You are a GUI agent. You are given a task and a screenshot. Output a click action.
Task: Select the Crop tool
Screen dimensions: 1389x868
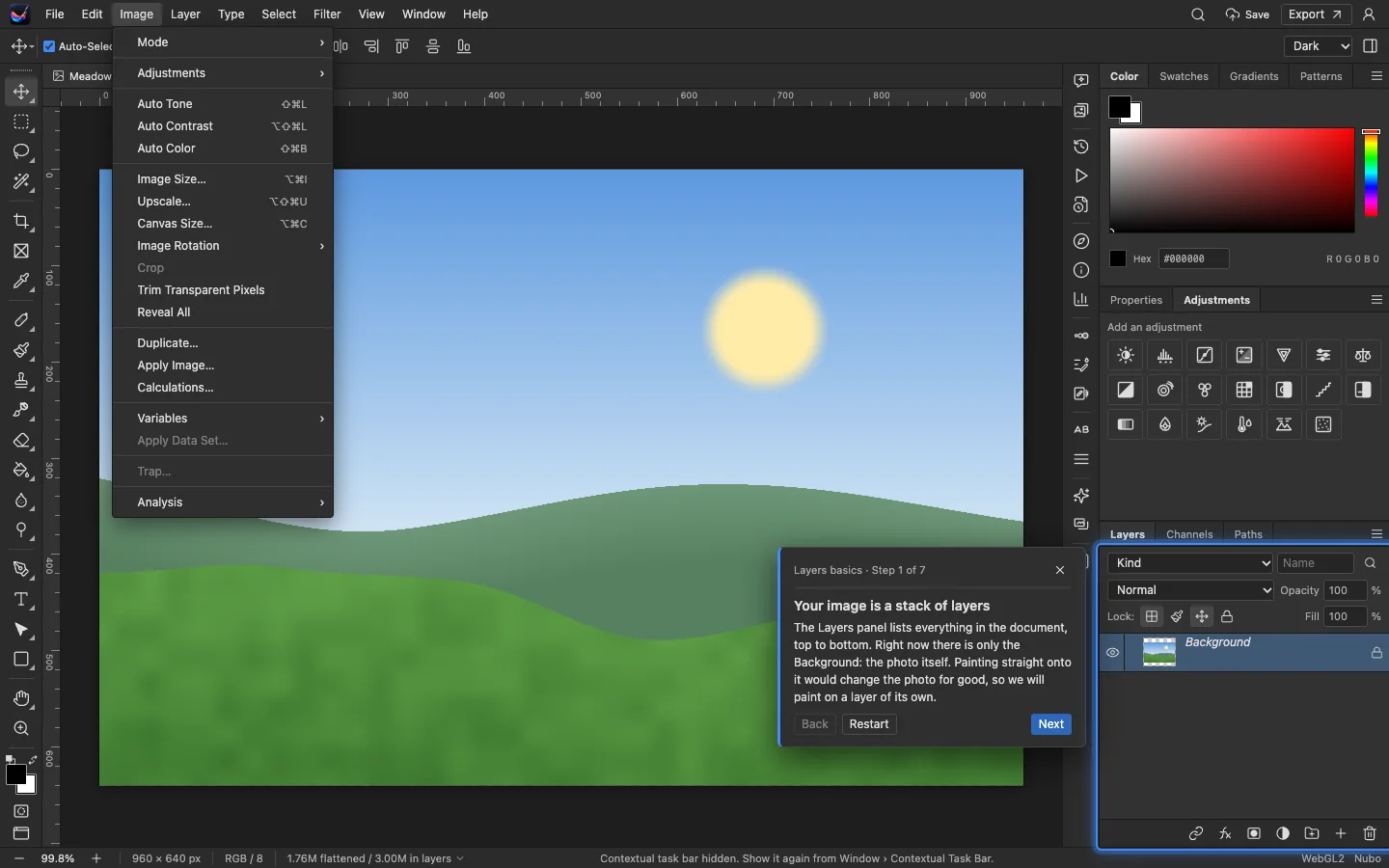pos(20,221)
